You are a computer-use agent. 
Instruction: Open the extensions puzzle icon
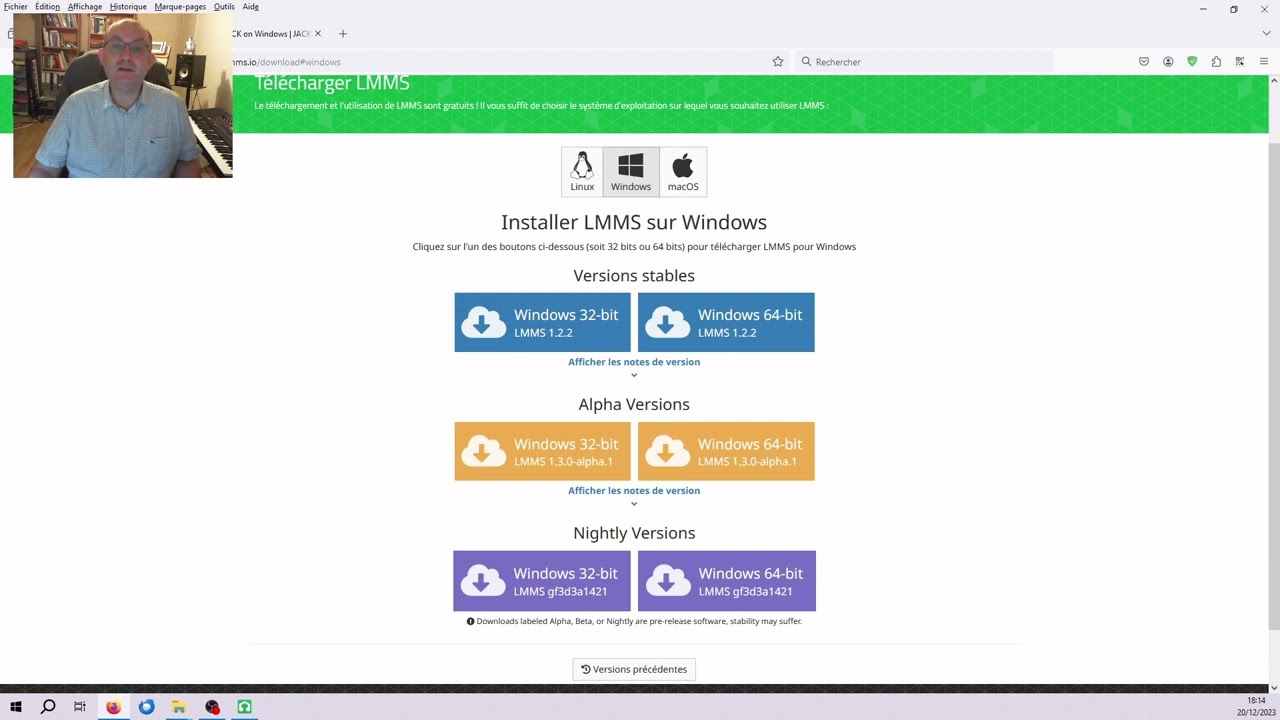(1216, 62)
